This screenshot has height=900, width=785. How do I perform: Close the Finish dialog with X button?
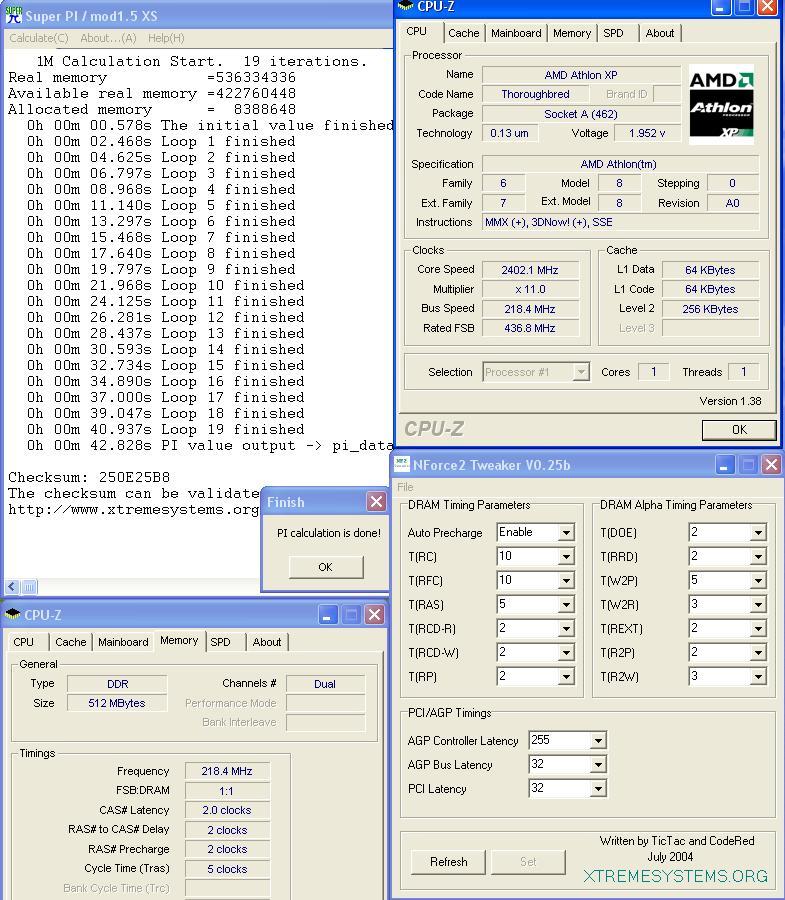point(376,502)
